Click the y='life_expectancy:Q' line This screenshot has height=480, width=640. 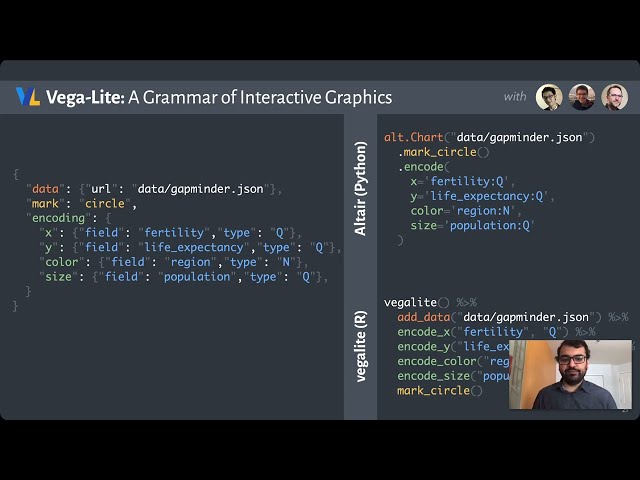[x=483, y=196]
